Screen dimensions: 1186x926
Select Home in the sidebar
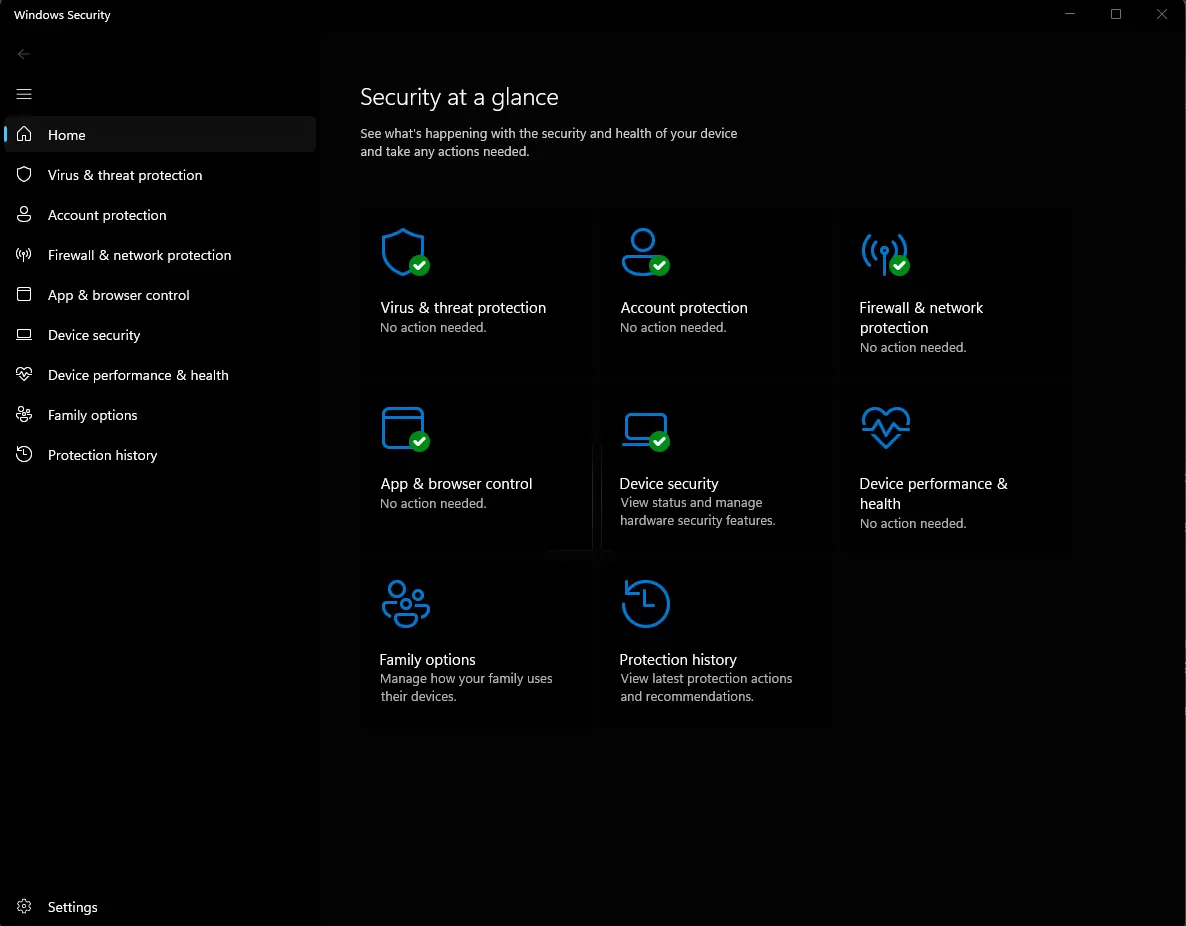(160, 135)
